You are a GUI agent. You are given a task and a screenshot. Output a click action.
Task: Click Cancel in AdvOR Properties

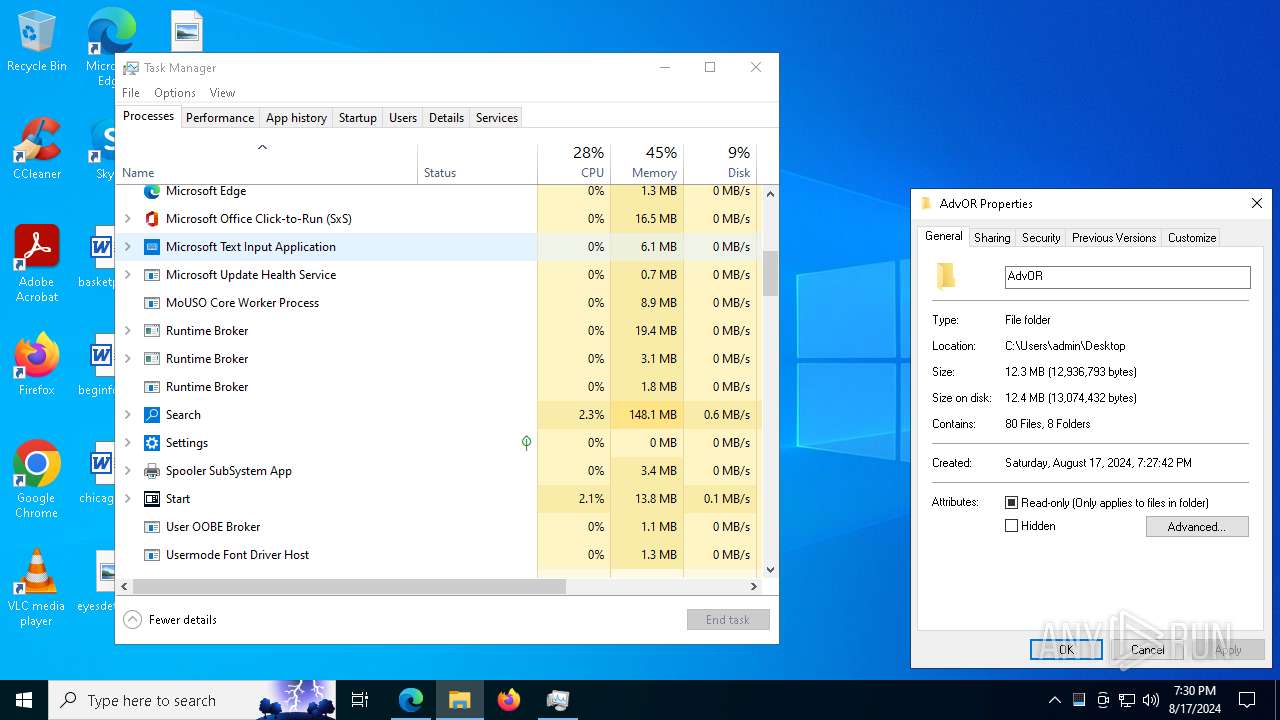[1147, 650]
